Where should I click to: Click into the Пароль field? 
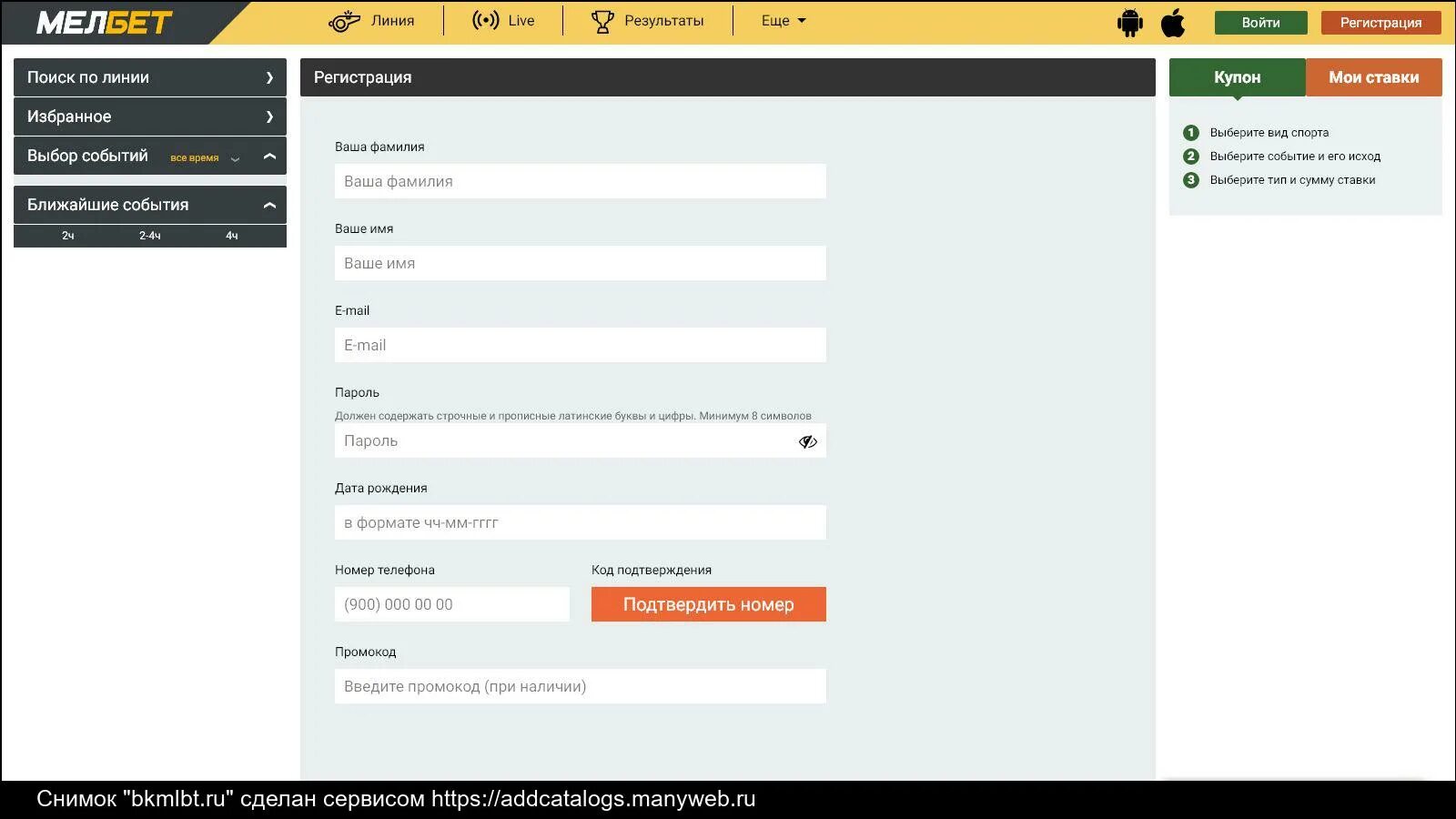tap(581, 440)
